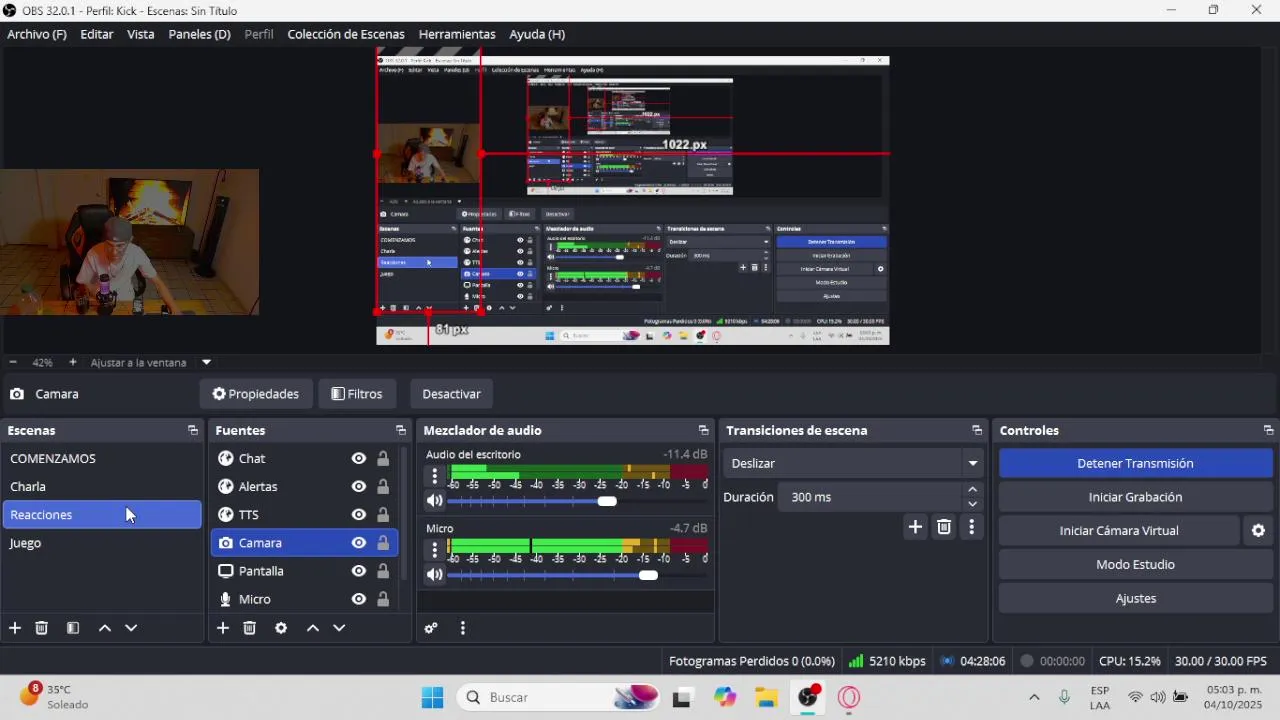The width and height of the screenshot is (1280, 720).
Task: Adjust Micro volume slider
Action: [x=648, y=575]
